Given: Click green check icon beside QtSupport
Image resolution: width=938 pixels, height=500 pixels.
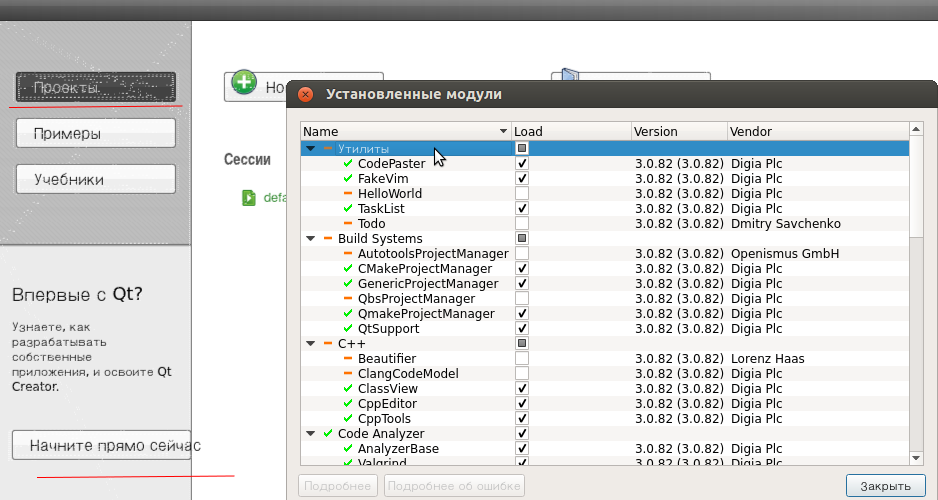Looking at the screenshot, I should pos(348,328).
